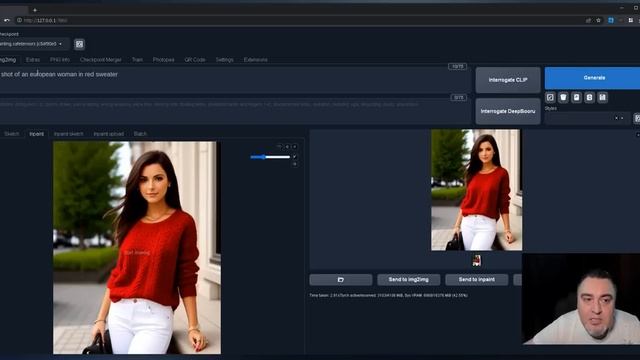Click the show extra networks card icon

tap(576, 97)
